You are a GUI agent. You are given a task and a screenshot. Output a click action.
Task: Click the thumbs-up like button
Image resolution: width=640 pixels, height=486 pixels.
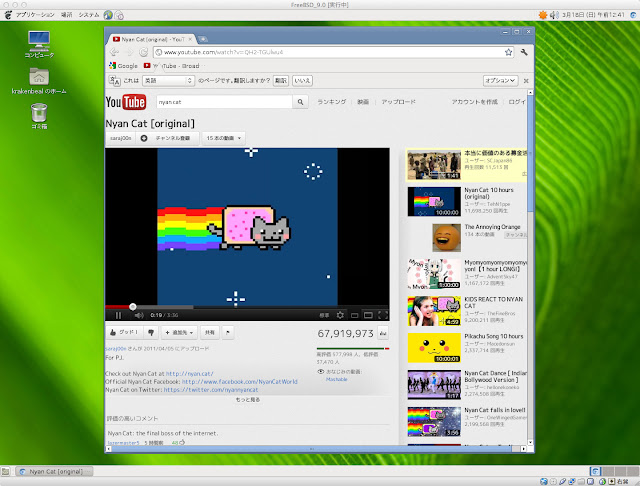tap(124, 333)
